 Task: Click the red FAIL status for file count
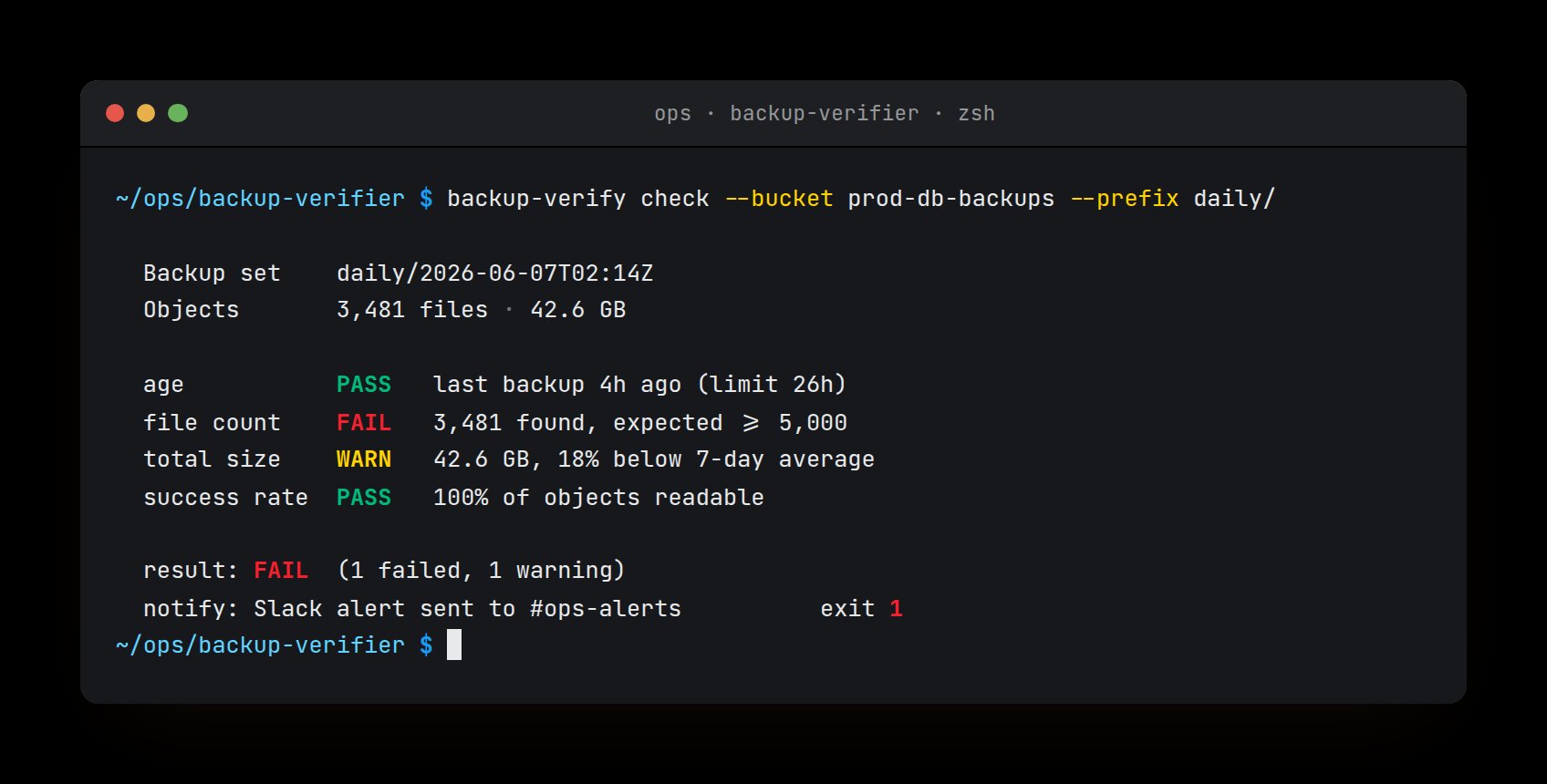(x=364, y=423)
